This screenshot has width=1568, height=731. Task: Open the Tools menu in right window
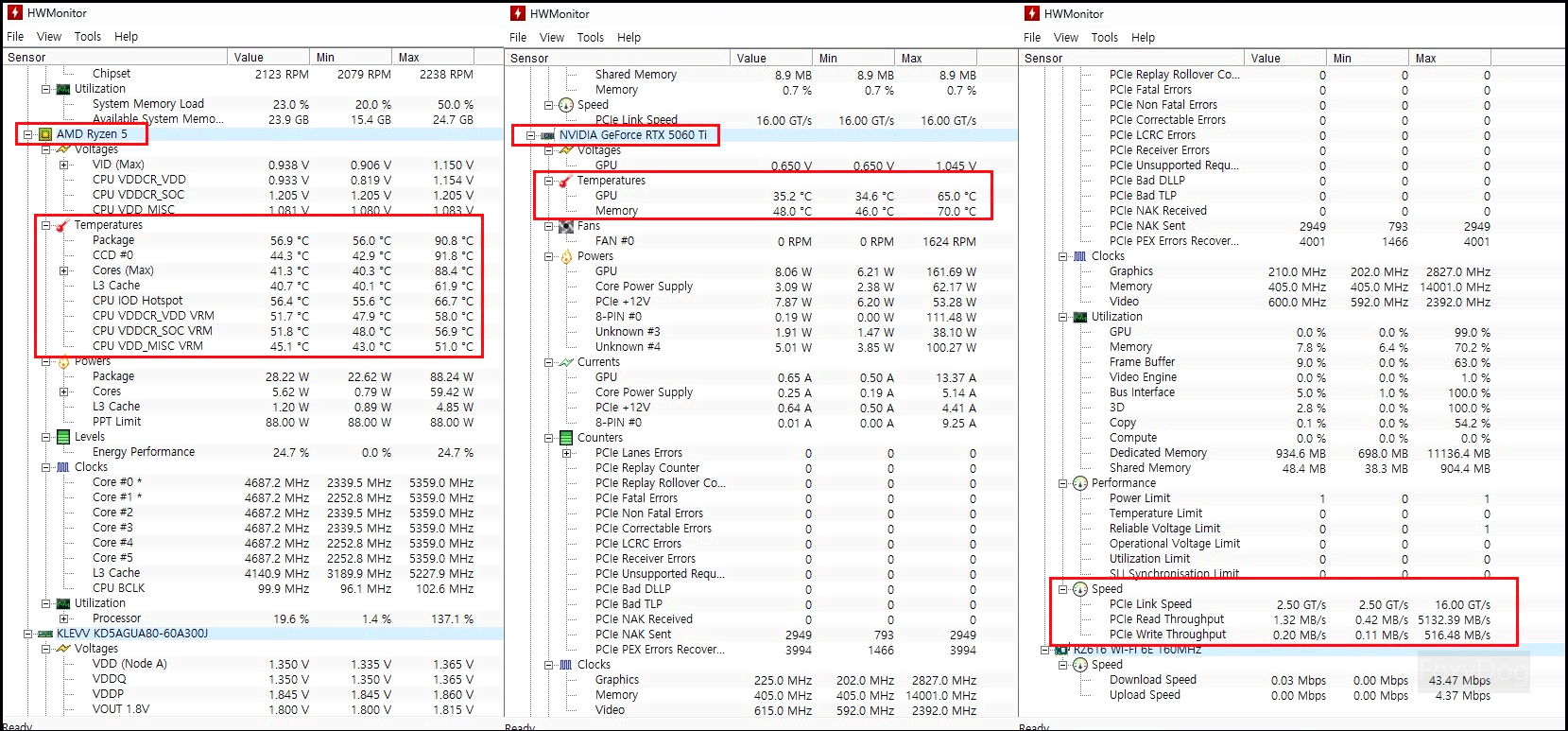pyautogui.click(x=1105, y=38)
